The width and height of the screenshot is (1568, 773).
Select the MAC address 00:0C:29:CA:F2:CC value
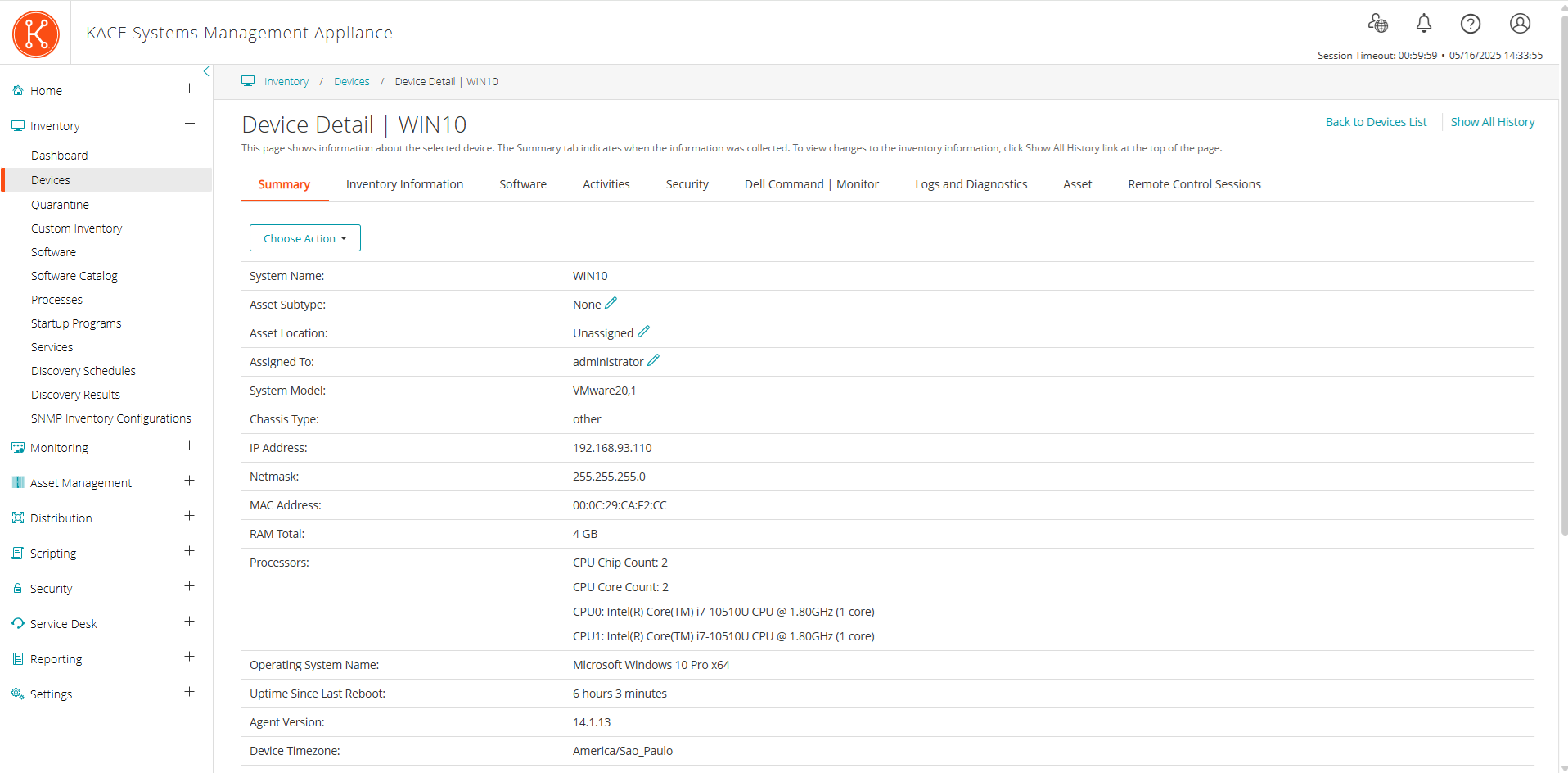coord(620,505)
